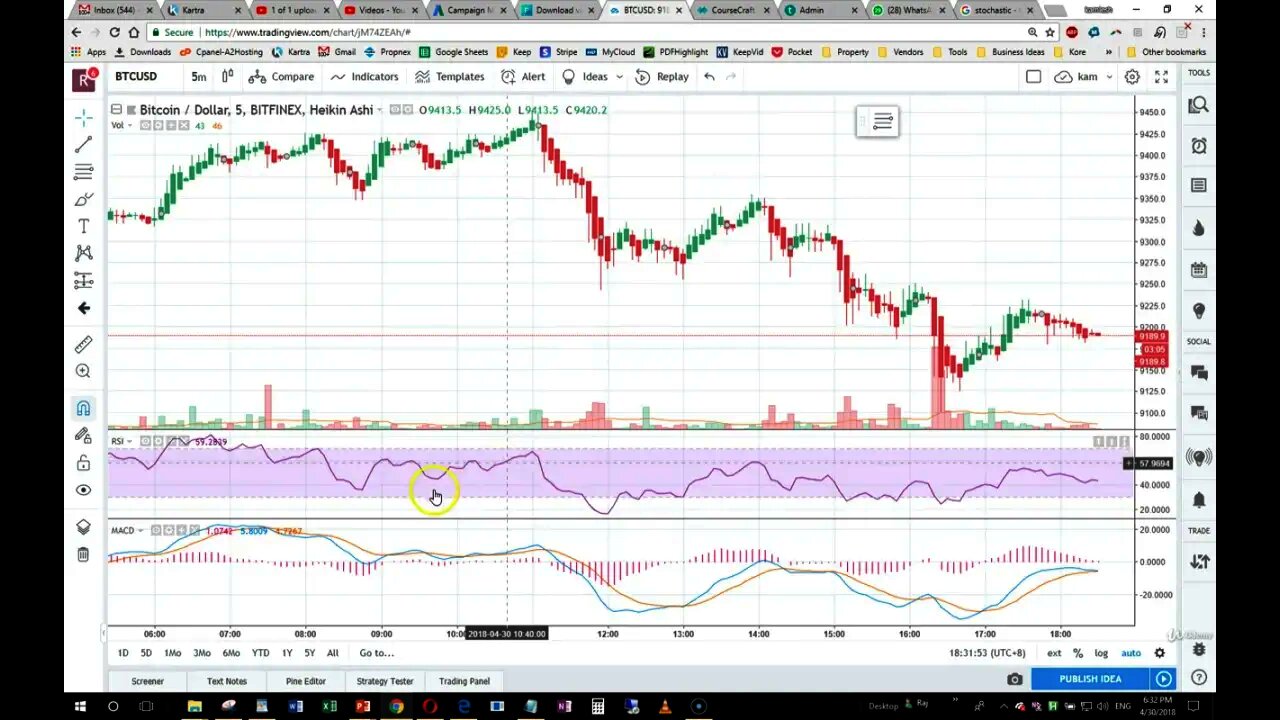Select the zoom in magnifier tool

tap(84, 371)
